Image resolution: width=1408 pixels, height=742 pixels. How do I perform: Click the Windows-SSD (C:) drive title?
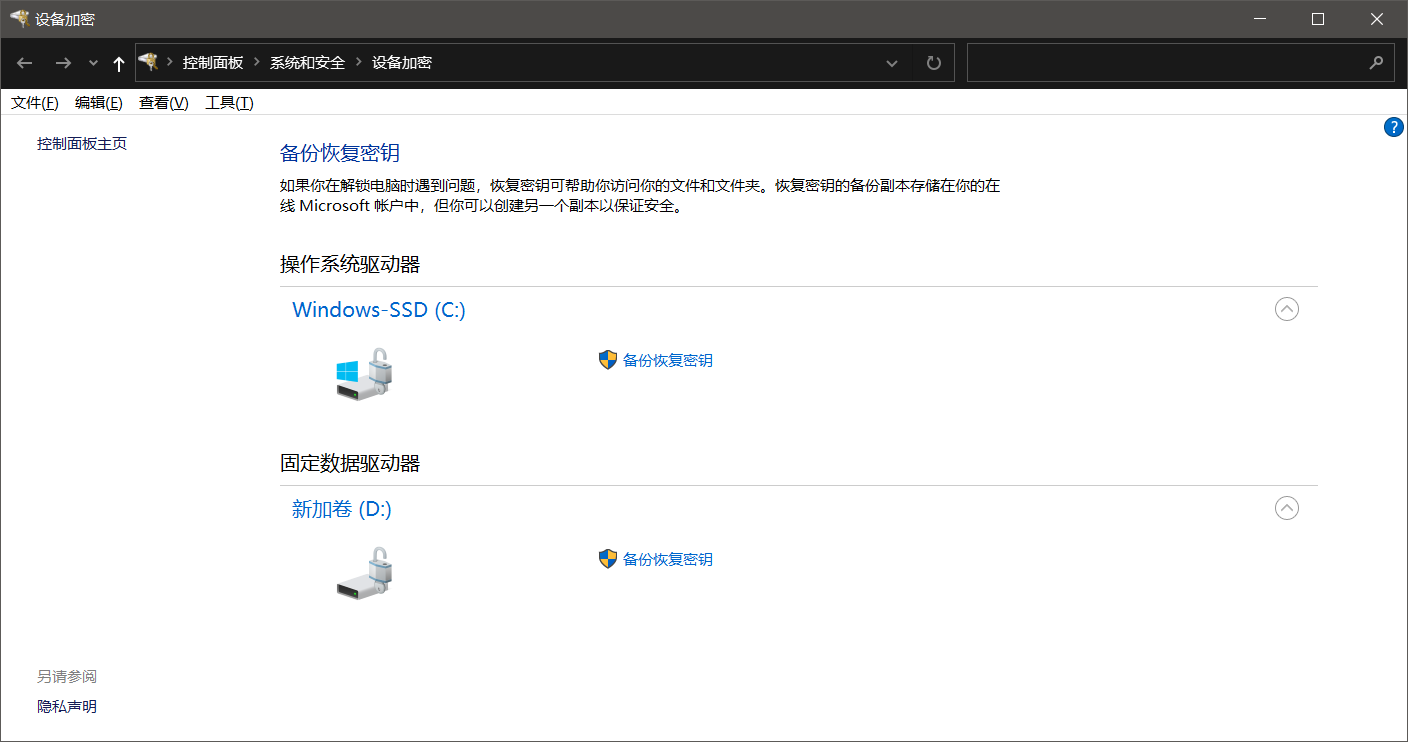coord(379,310)
